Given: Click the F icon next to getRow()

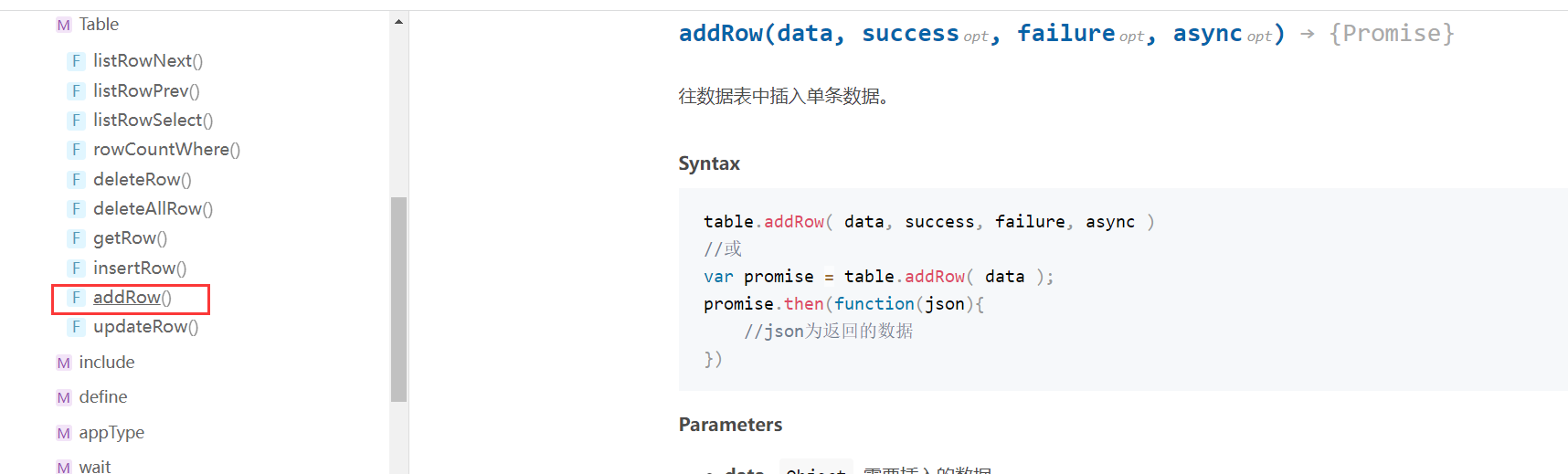Looking at the screenshot, I should point(77,238).
